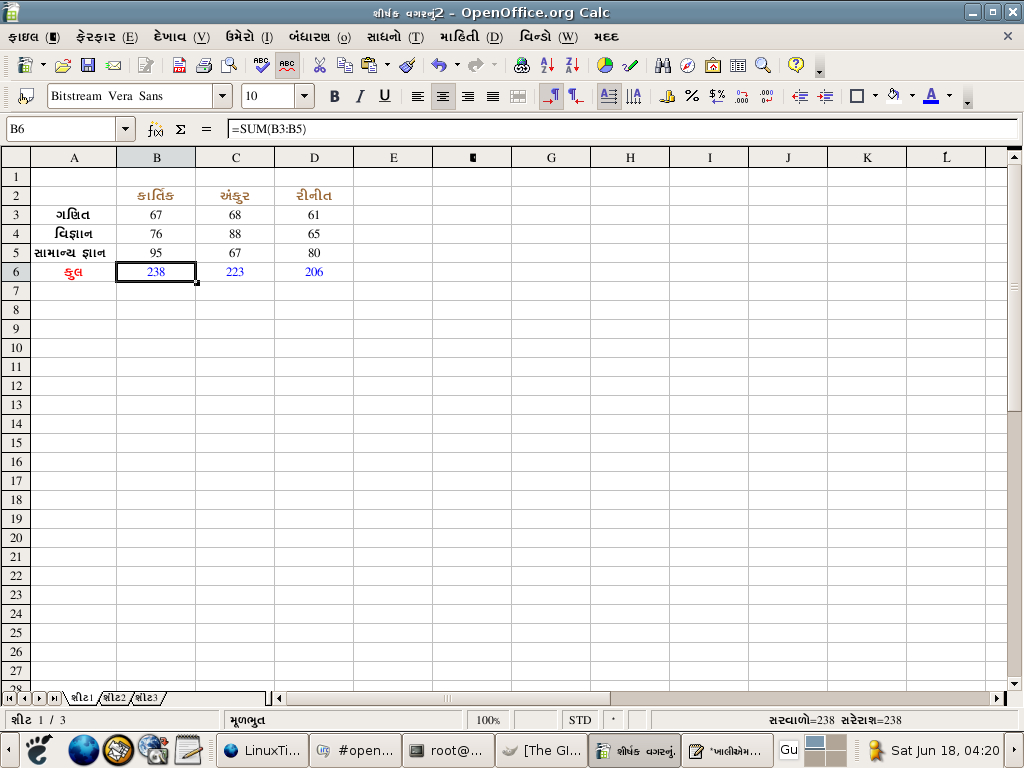Screen dimensions: 1024x768
Task: Open Find & Replace binoculars icon
Action: [662, 66]
